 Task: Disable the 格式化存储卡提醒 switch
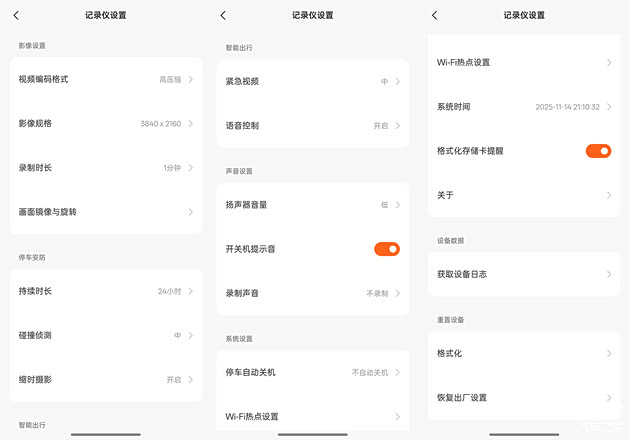598,151
